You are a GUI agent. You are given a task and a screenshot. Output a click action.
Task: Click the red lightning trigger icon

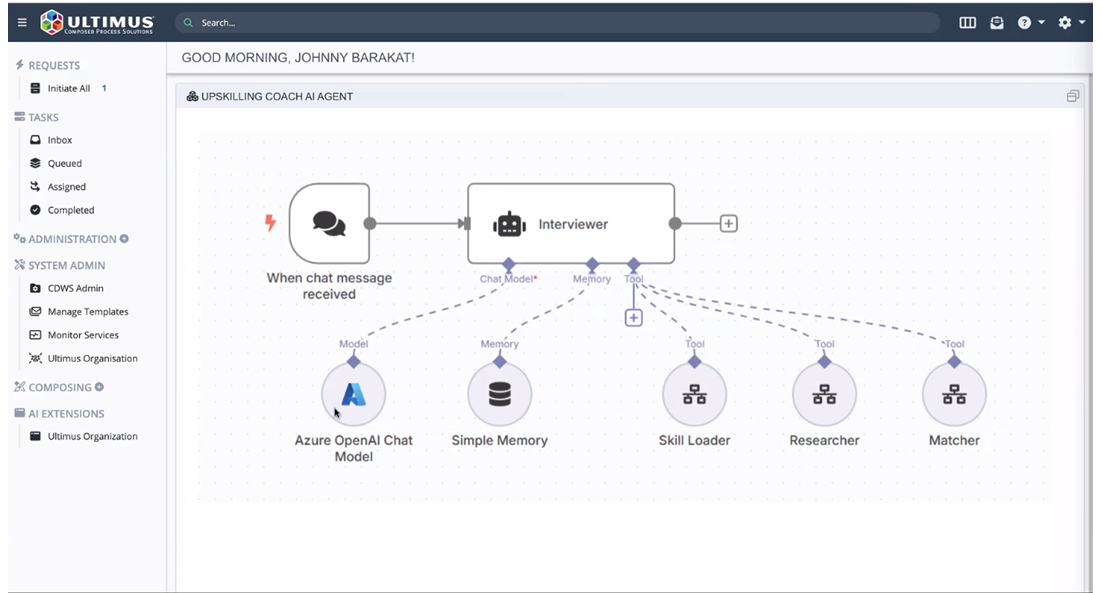pyautogui.click(x=270, y=223)
